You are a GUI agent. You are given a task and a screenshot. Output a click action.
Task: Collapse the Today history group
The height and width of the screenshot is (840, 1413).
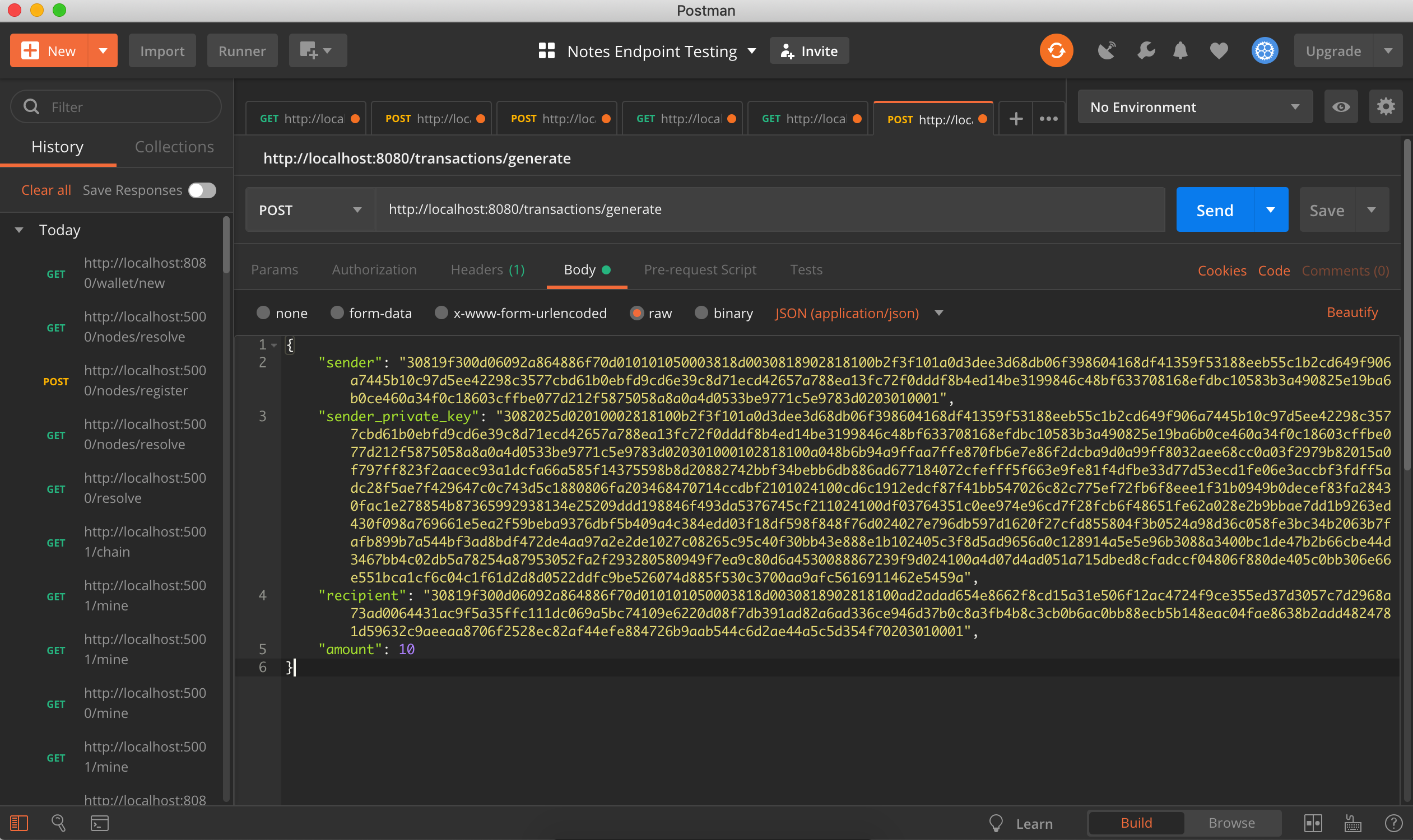click(19, 230)
